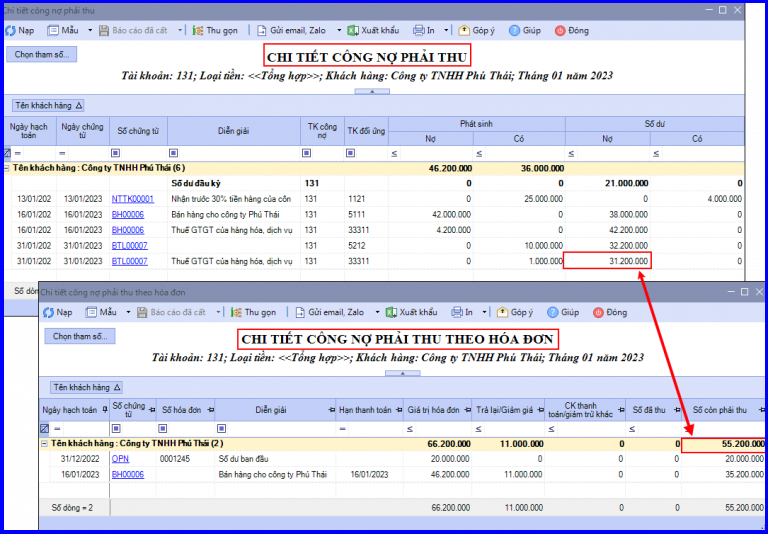This screenshot has width=768, height=534.
Task: Click the Nạp refresh icon in top window
Action: coord(10,30)
